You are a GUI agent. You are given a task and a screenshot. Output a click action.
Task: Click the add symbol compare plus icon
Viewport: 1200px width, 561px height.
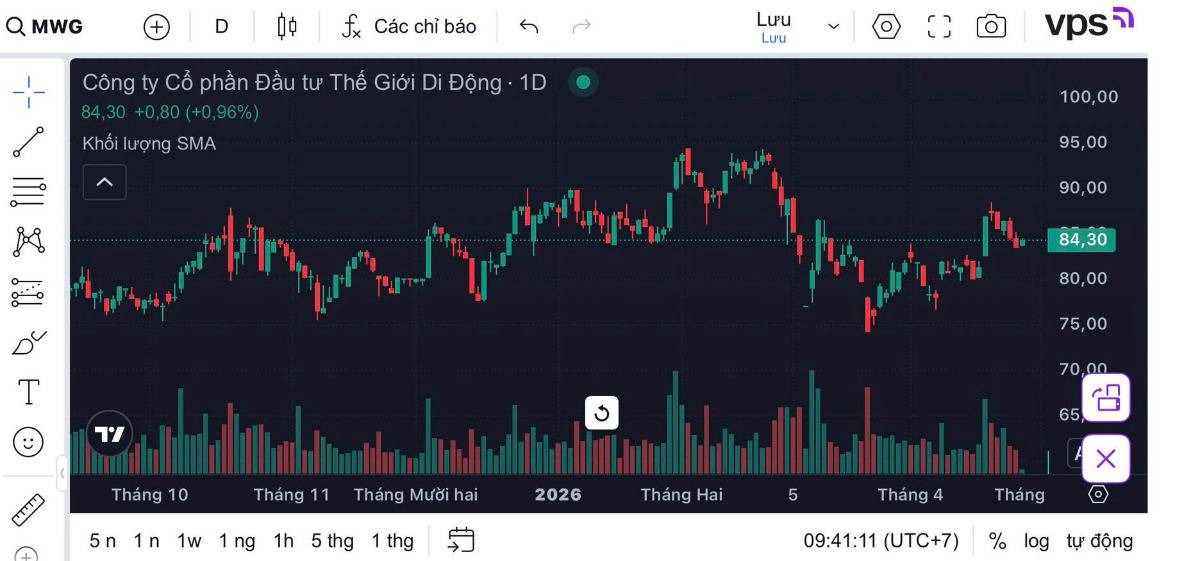tap(157, 27)
